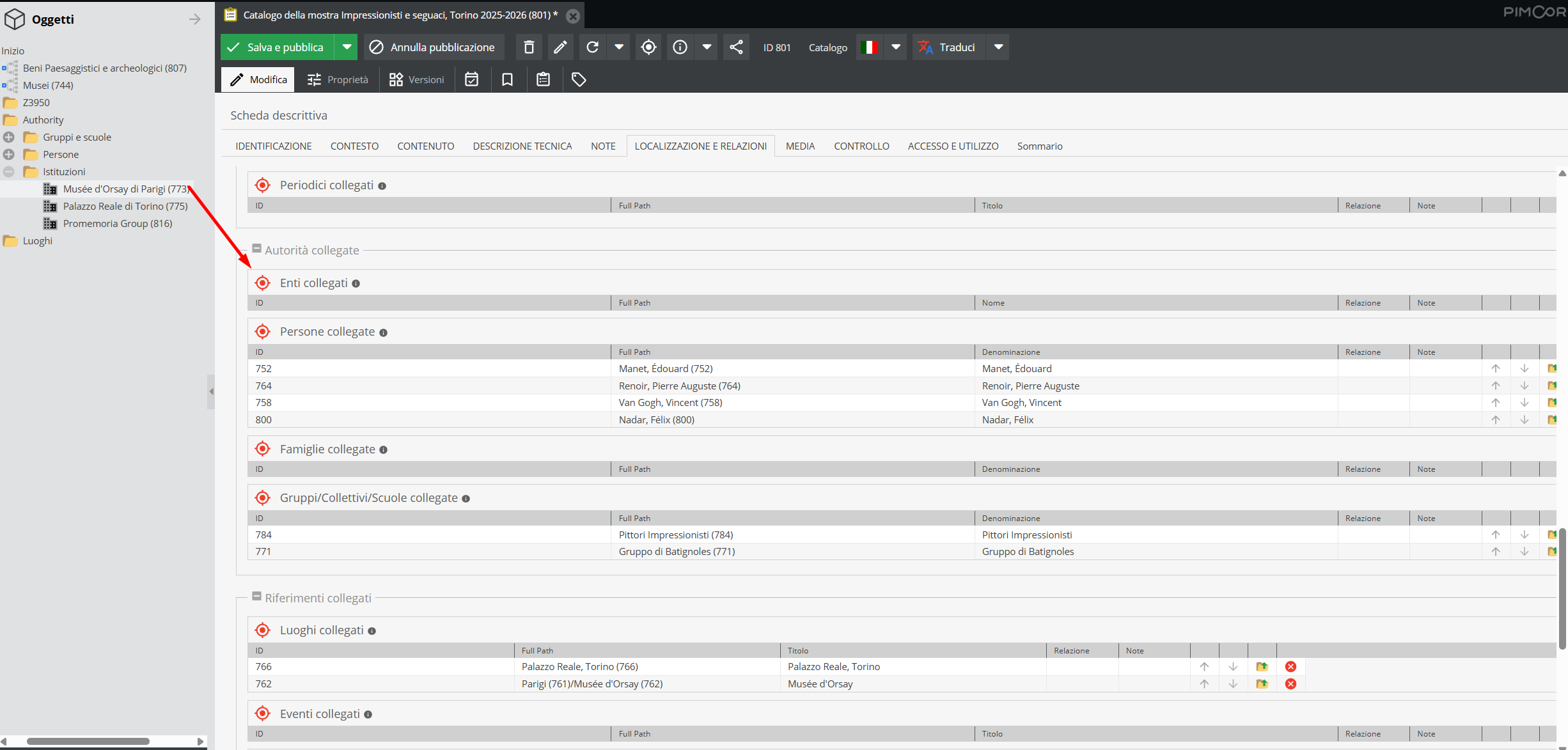
Task: Show info tooltip for Persone collegate
Action: coord(384,332)
